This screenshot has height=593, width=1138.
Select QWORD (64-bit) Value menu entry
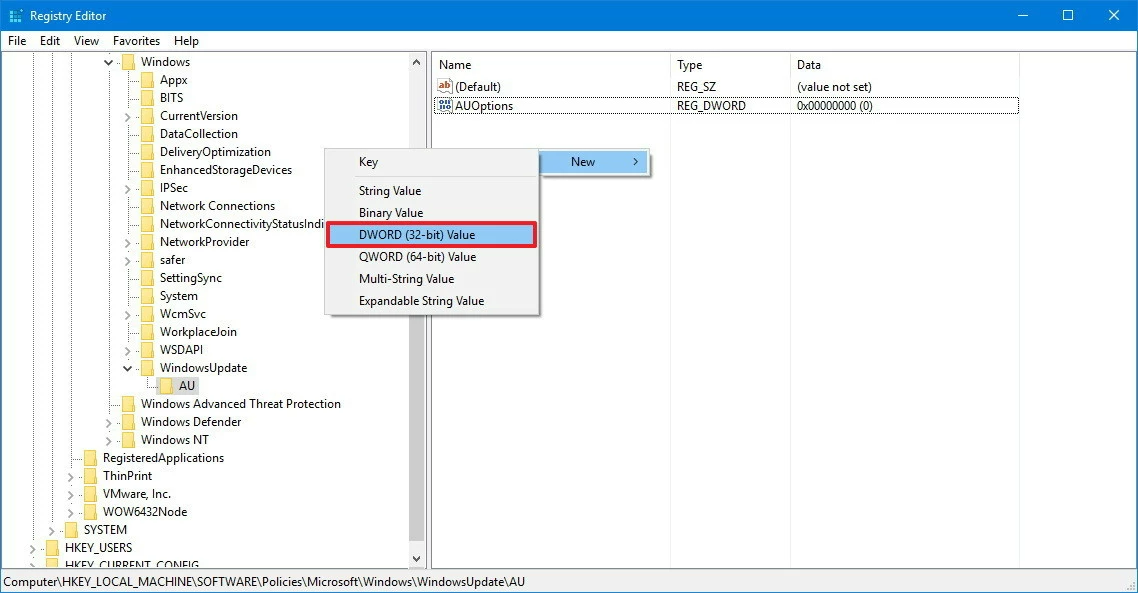[417, 257]
